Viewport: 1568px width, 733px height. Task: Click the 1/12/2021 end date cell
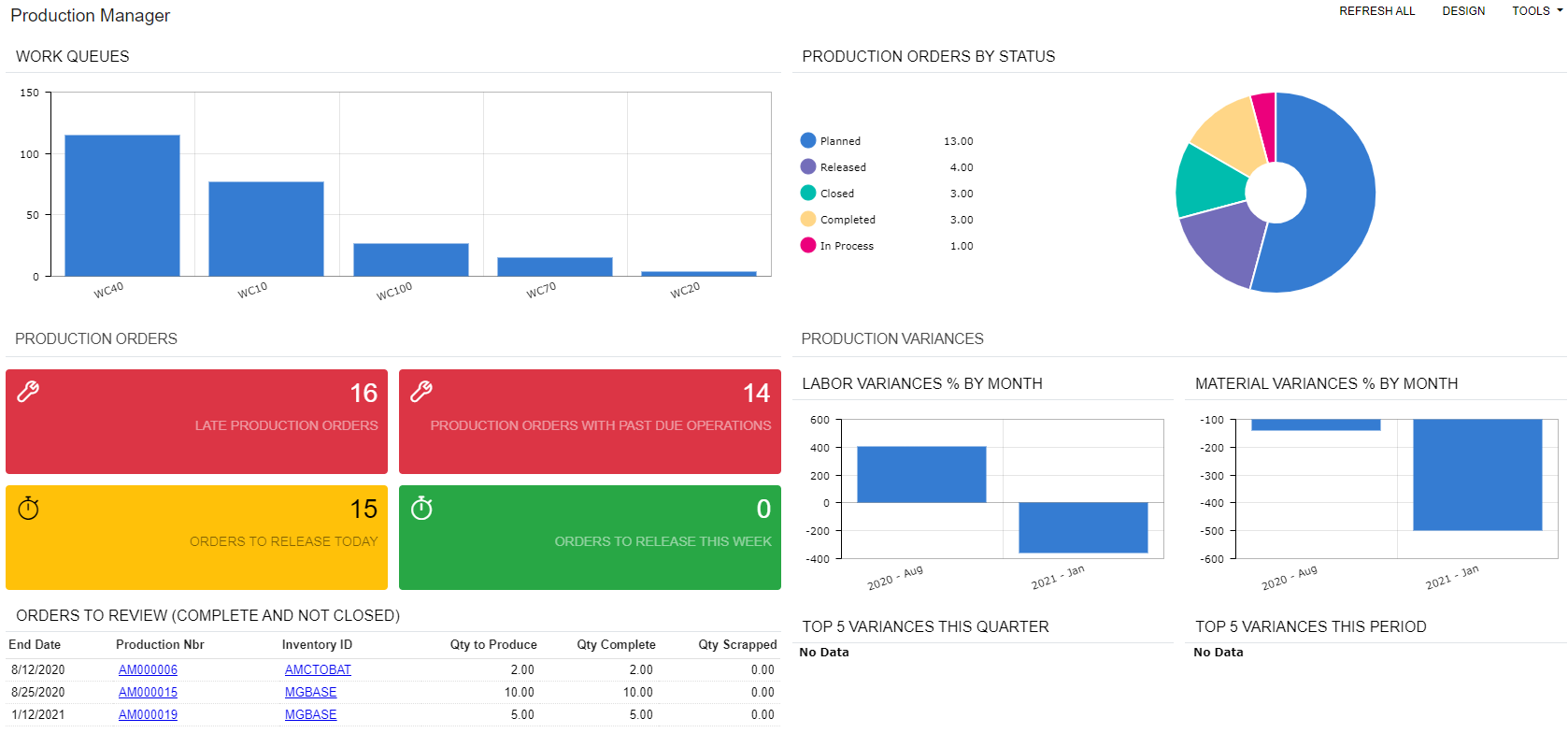pos(38,714)
